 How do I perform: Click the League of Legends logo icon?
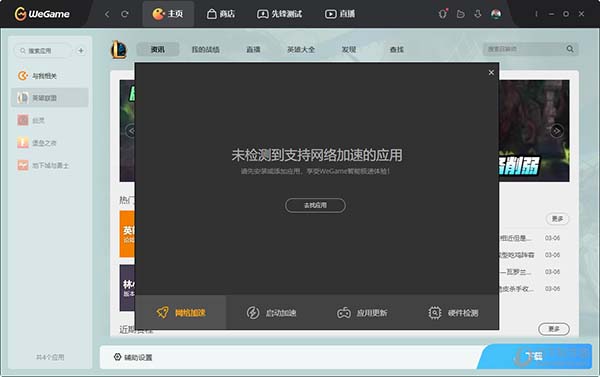coord(119,50)
